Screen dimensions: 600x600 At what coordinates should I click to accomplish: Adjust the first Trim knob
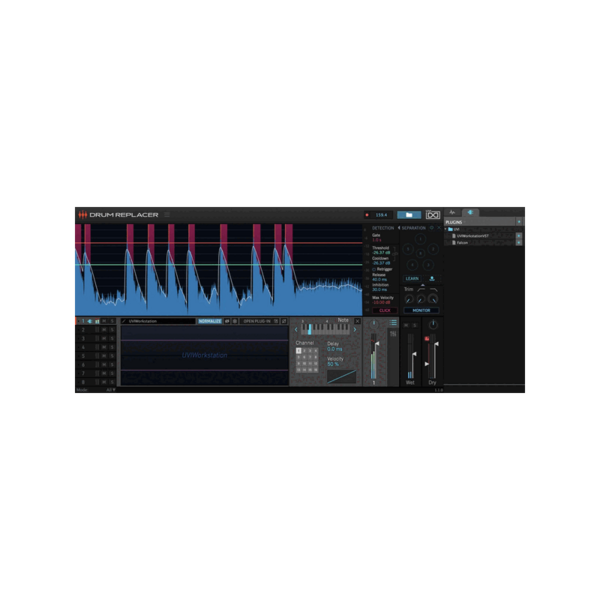[x=409, y=299]
